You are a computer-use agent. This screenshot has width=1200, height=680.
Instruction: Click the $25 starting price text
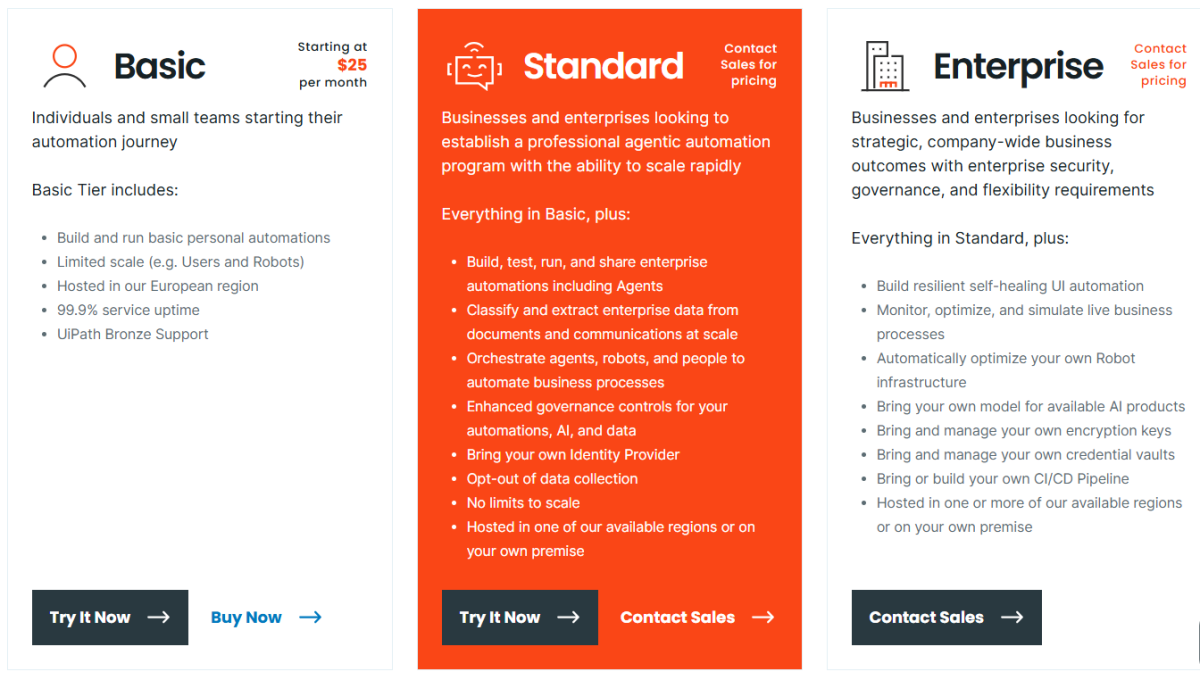tap(351, 65)
